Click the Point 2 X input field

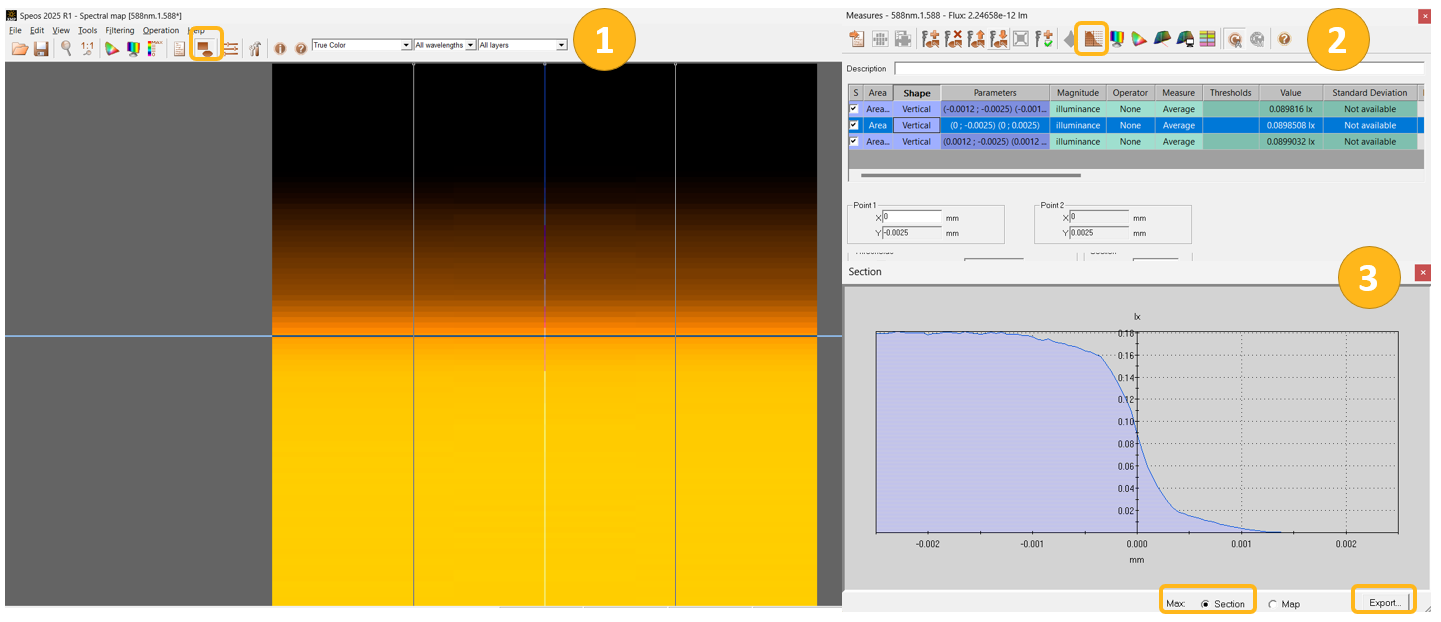point(1098,216)
